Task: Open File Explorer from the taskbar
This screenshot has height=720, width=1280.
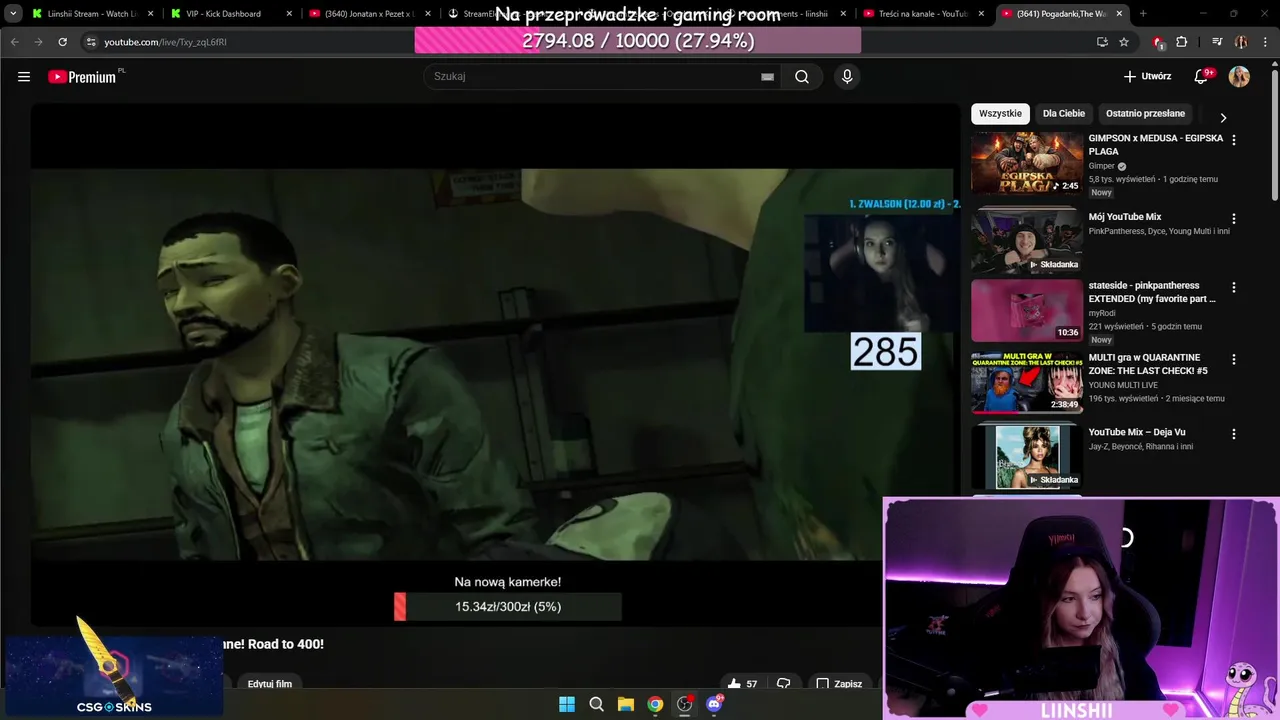Action: point(626,704)
